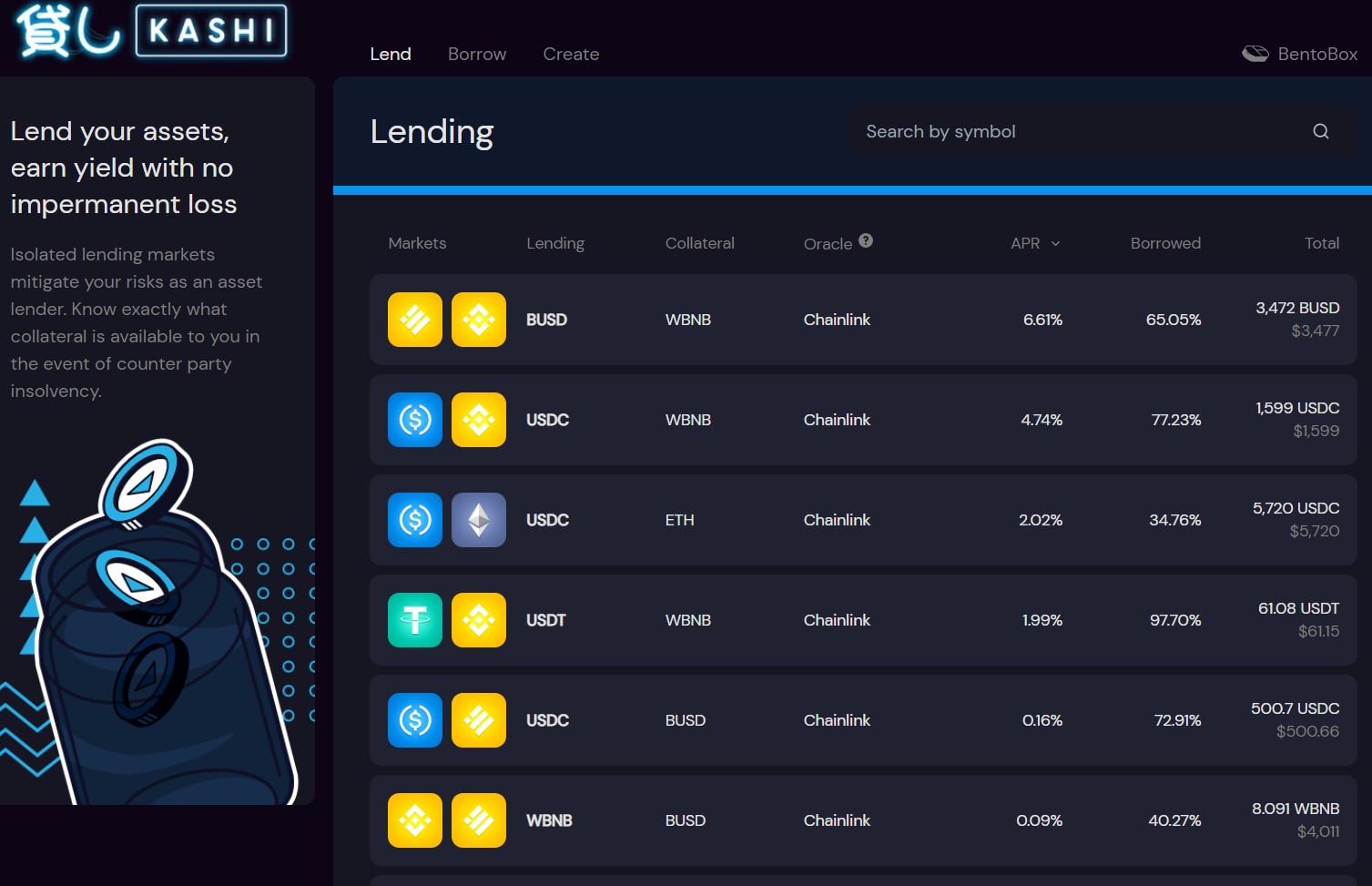Open the BentoBox link

pyautogui.click(x=1299, y=54)
